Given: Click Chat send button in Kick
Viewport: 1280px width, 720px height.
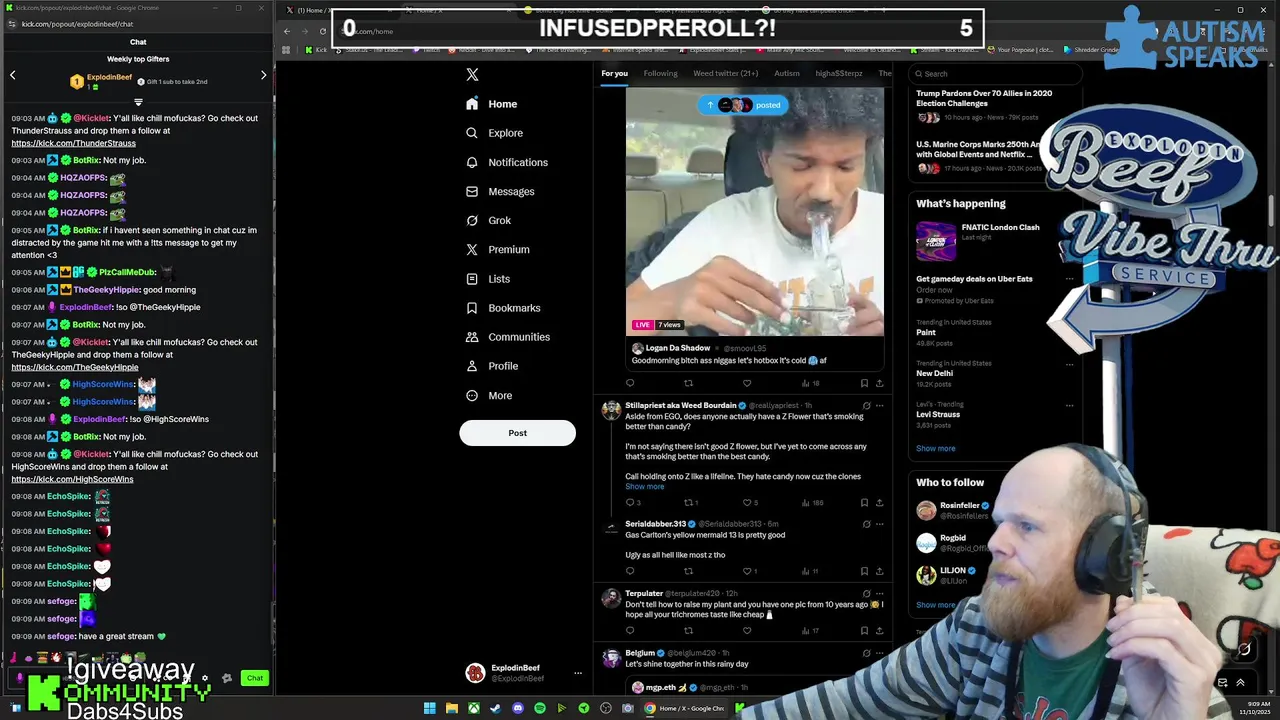Looking at the screenshot, I should (255, 678).
